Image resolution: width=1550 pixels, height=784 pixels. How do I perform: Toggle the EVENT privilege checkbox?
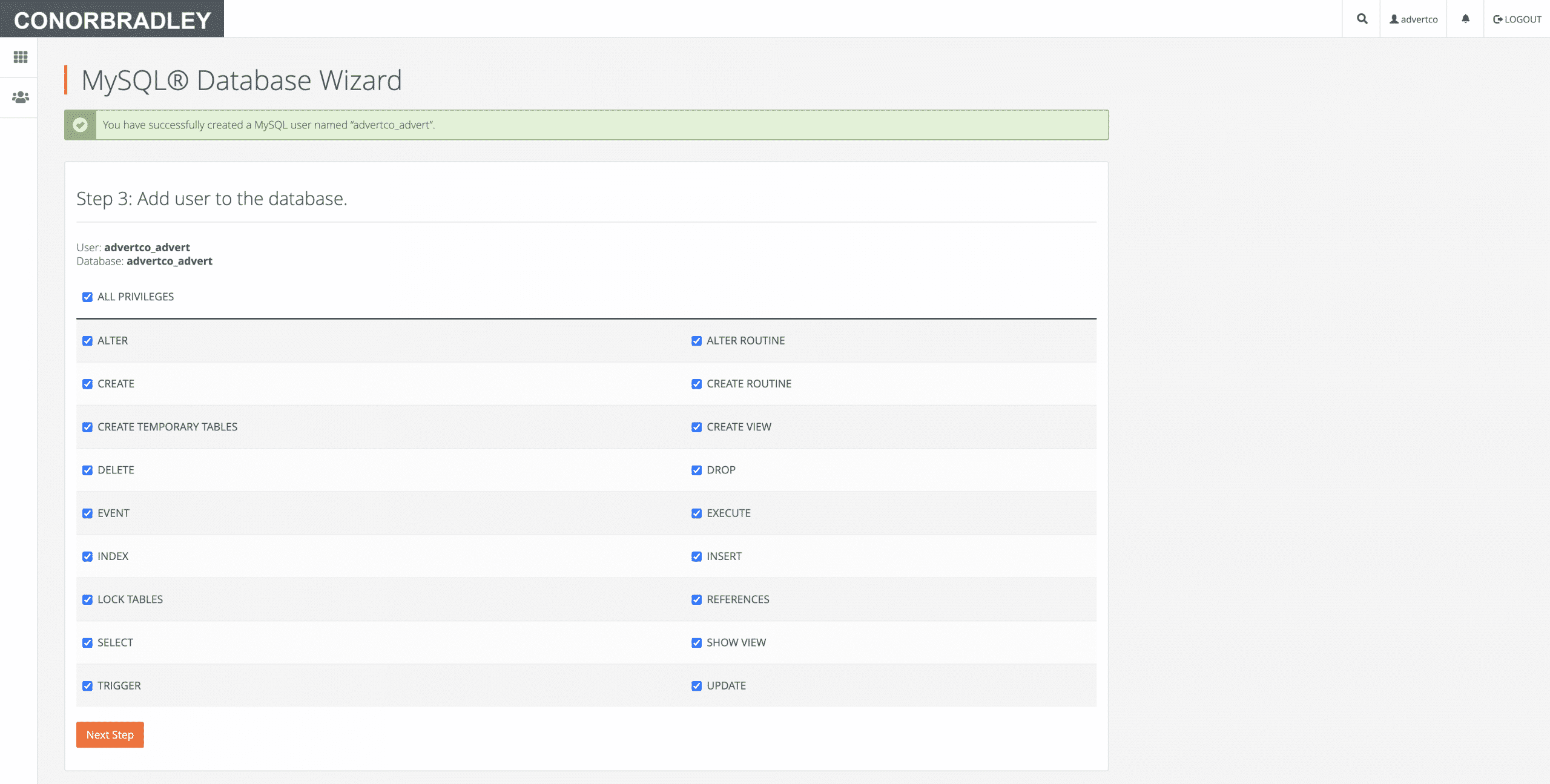pyautogui.click(x=88, y=513)
